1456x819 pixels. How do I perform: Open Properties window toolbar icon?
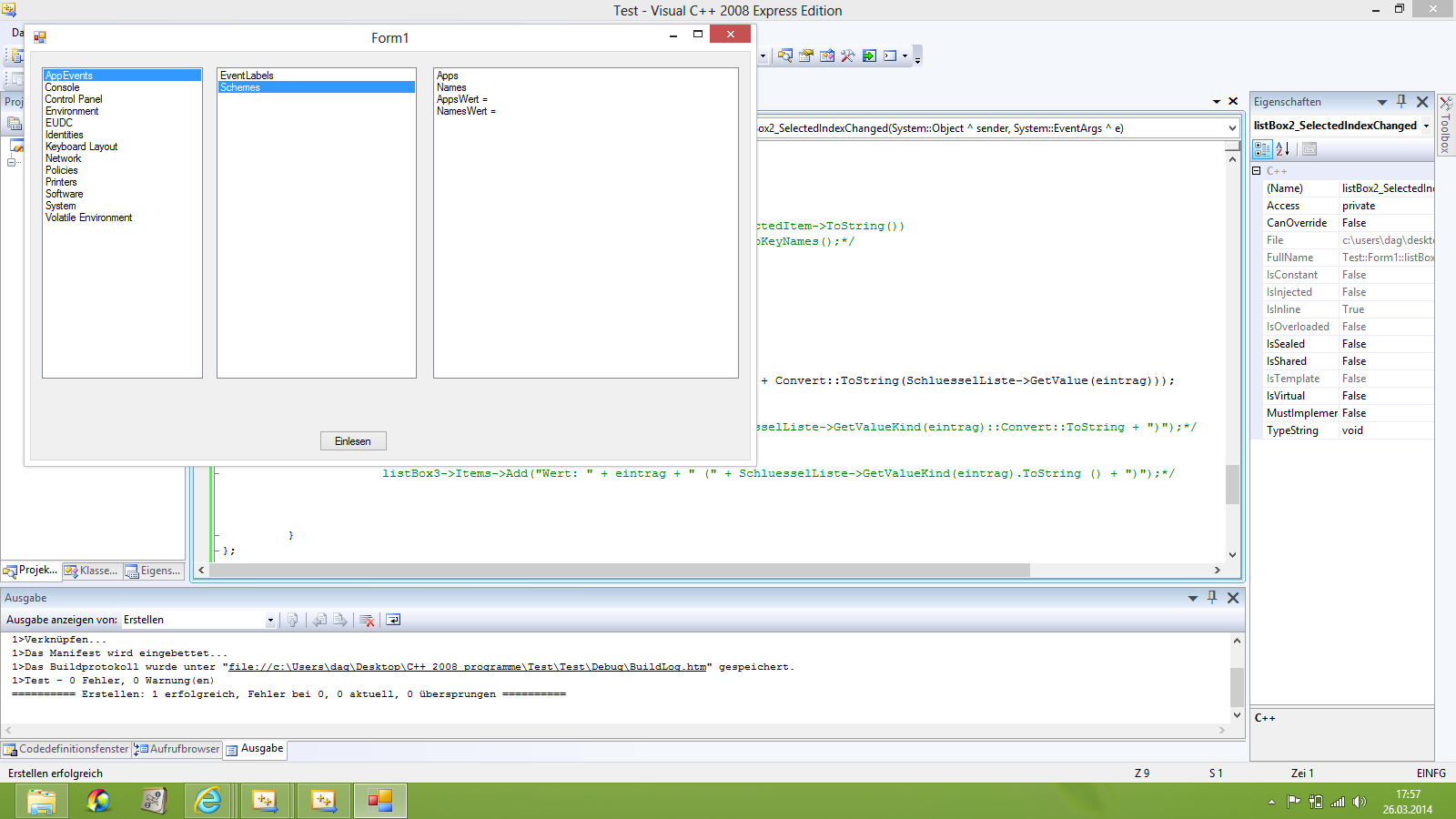point(806,56)
